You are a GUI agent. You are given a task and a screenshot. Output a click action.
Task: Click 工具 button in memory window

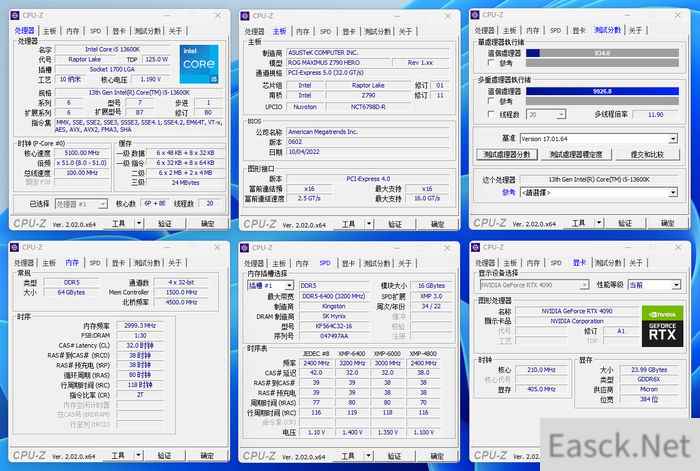click(118, 455)
